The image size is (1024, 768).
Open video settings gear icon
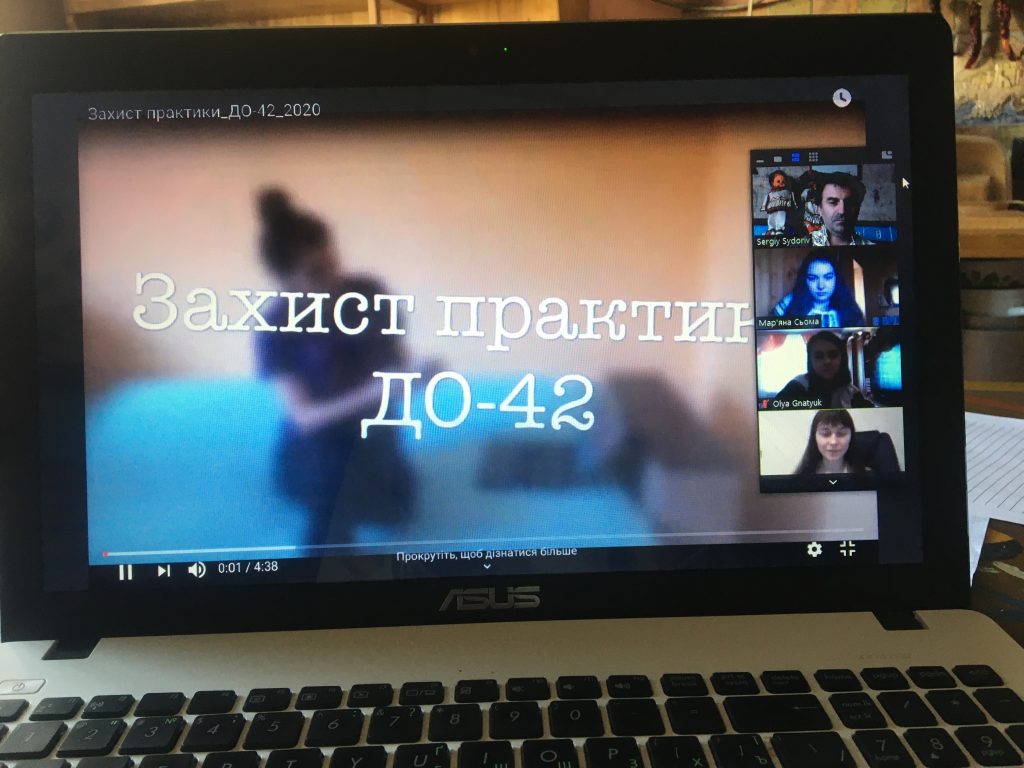click(814, 549)
